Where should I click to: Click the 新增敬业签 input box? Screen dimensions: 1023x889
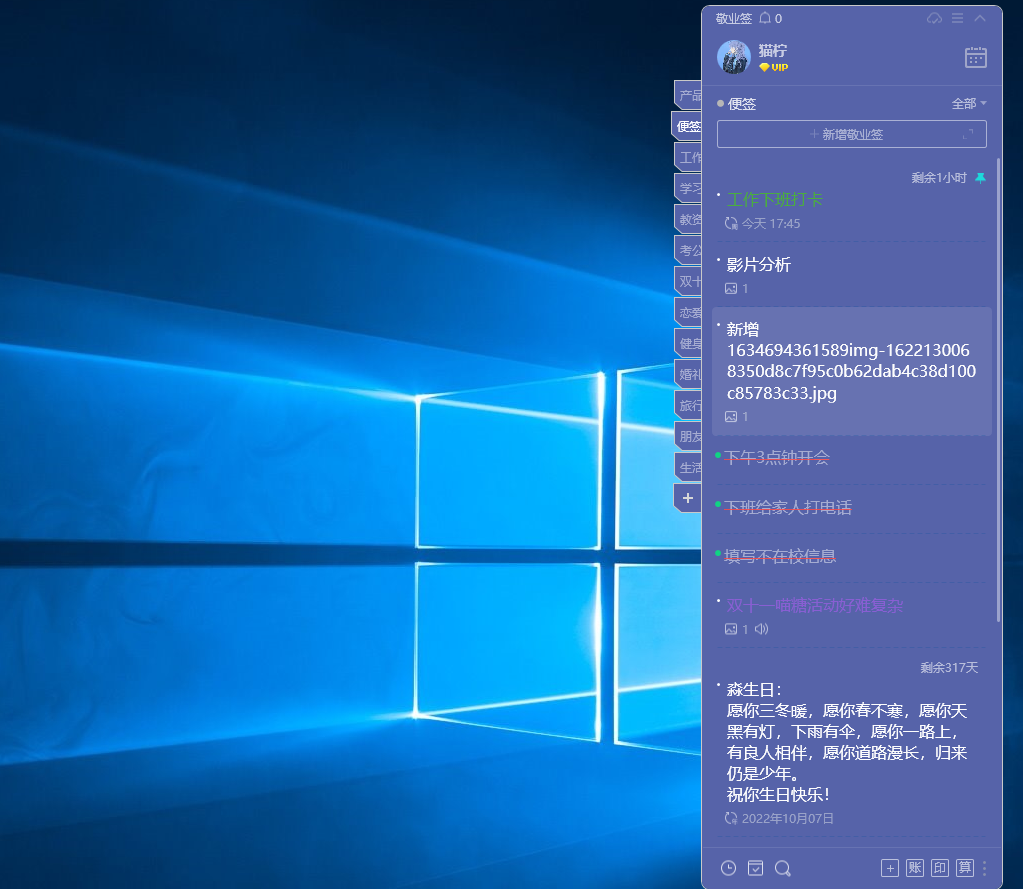(851, 134)
